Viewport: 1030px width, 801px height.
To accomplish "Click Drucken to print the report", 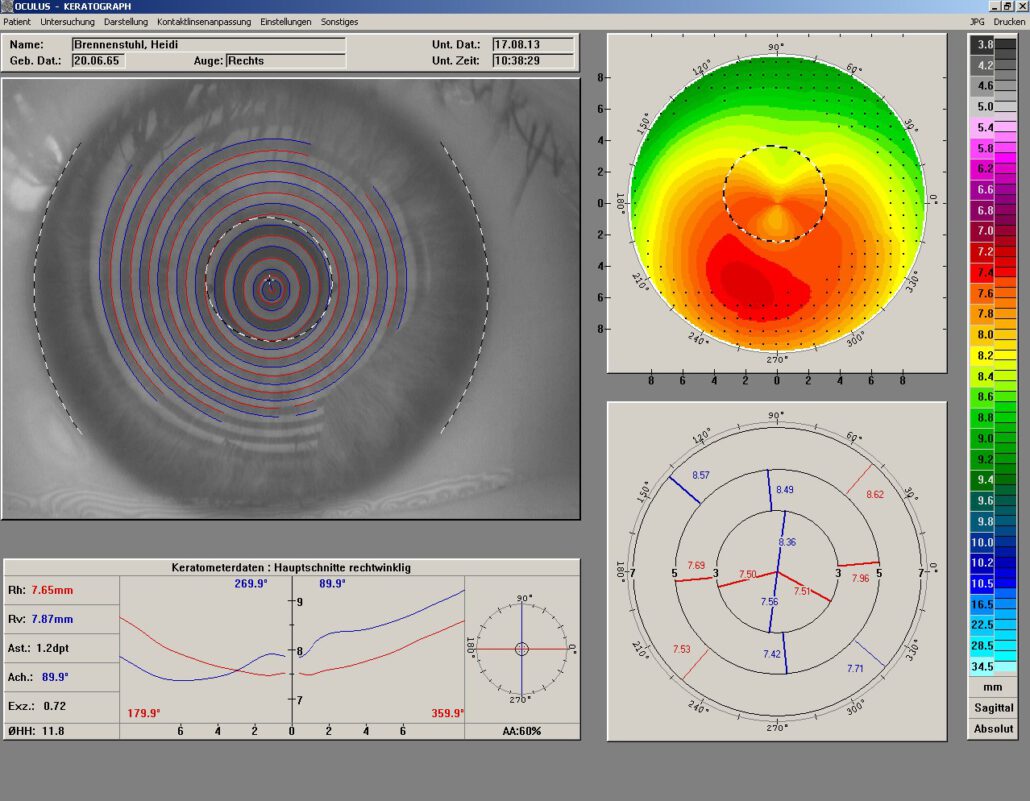I will pyautogui.click(x=1009, y=21).
